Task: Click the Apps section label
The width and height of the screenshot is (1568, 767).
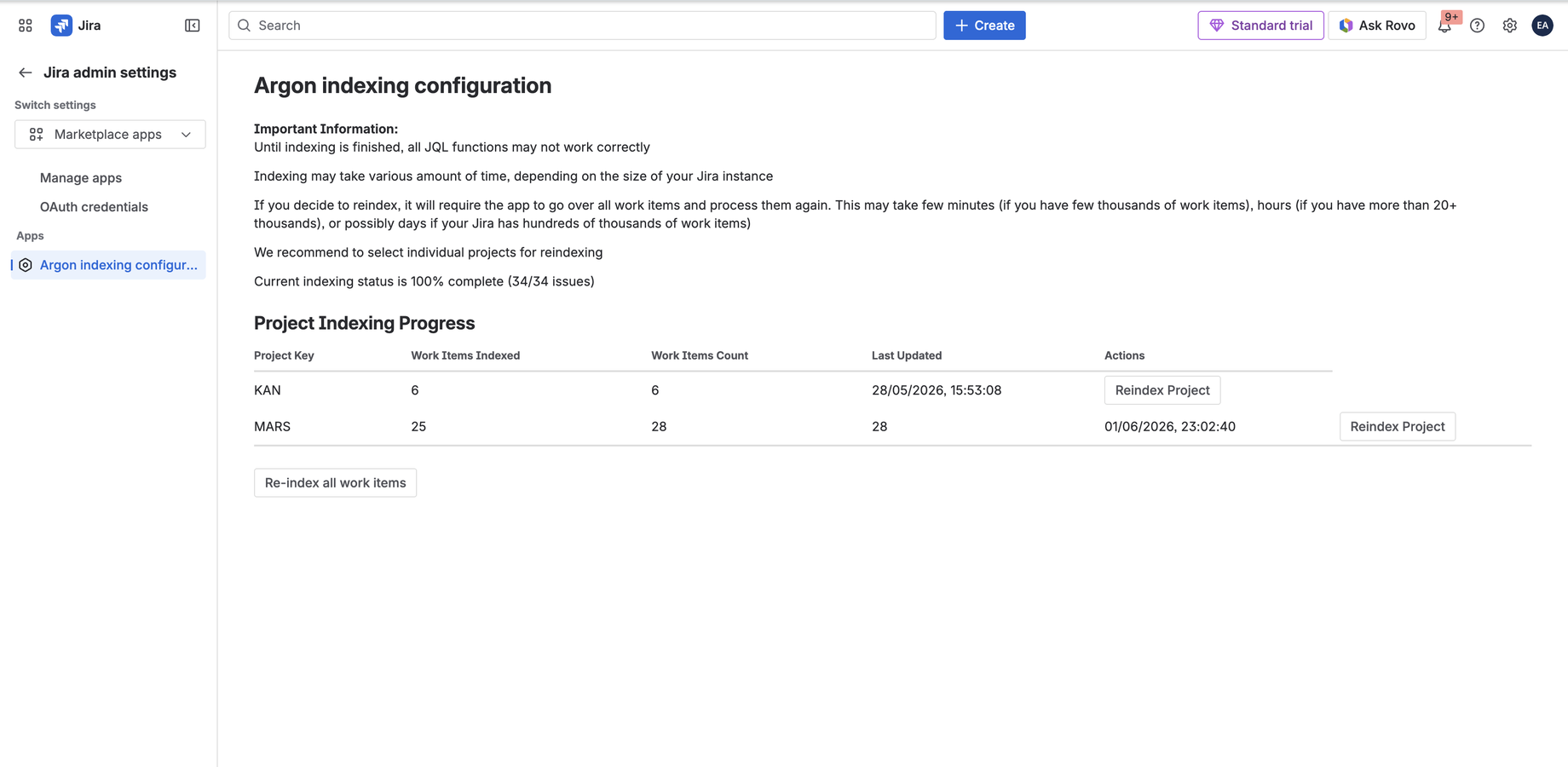Action: tap(30, 236)
